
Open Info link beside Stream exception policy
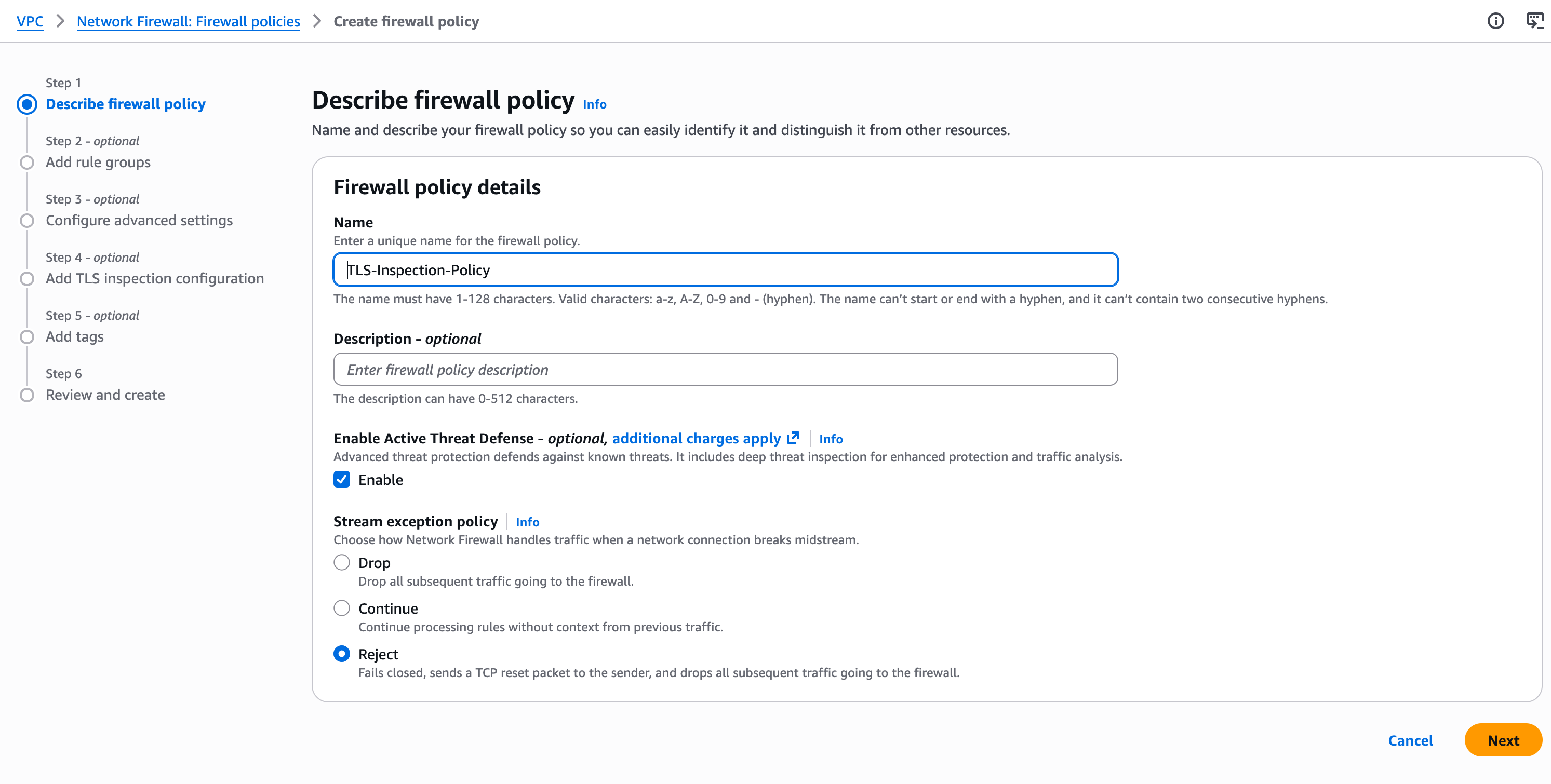coord(527,522)
